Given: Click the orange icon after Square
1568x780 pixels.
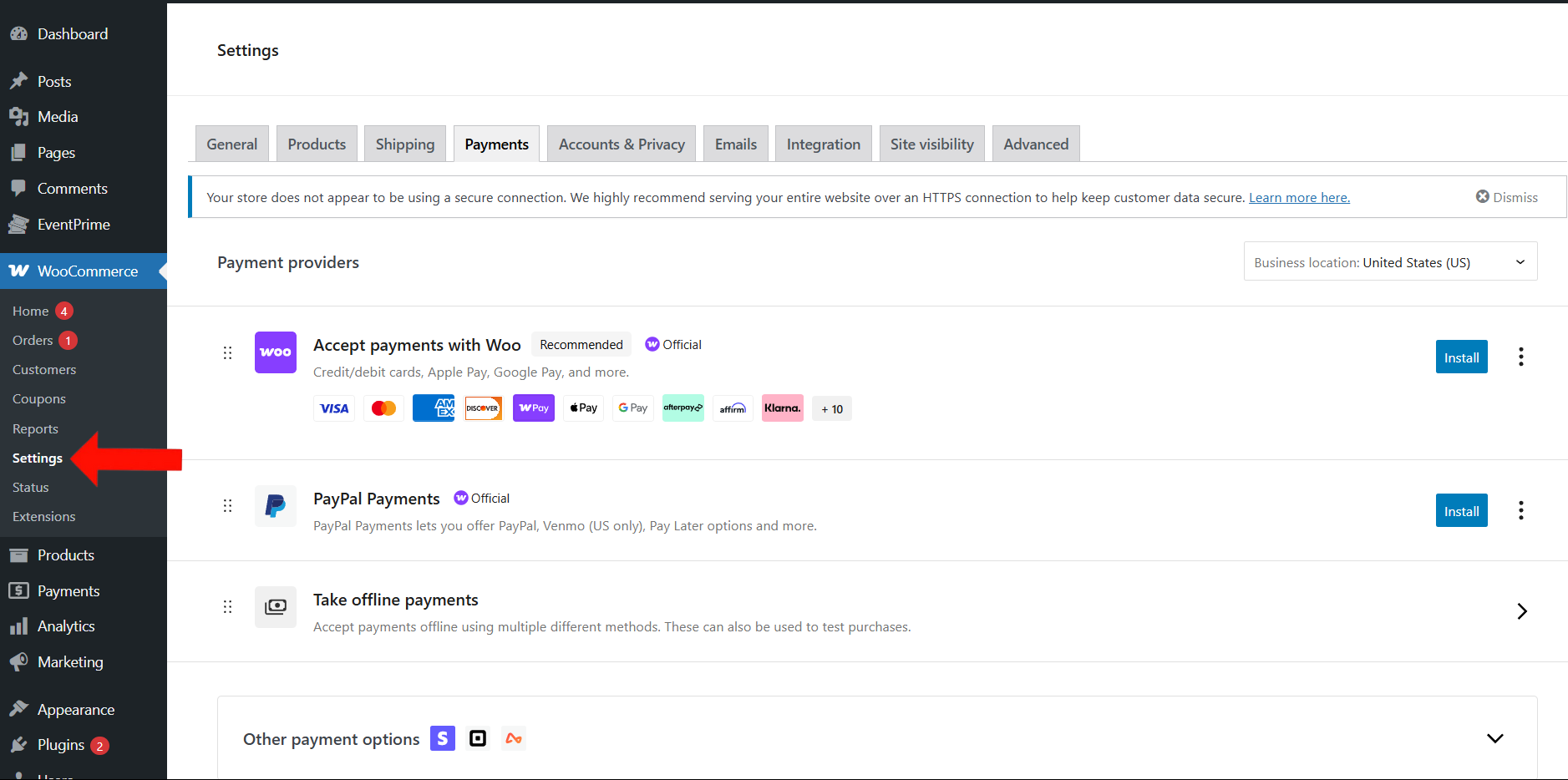Looking at the screenshot, I should pos(514,738).
